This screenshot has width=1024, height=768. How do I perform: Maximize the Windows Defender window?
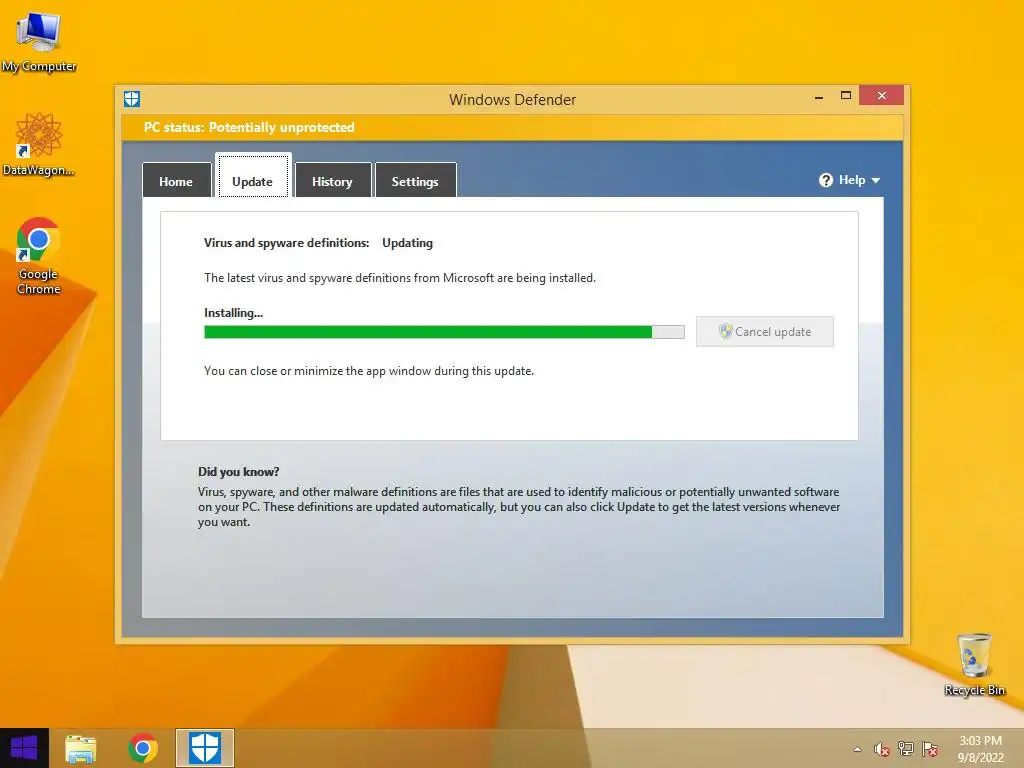point(846,96)
